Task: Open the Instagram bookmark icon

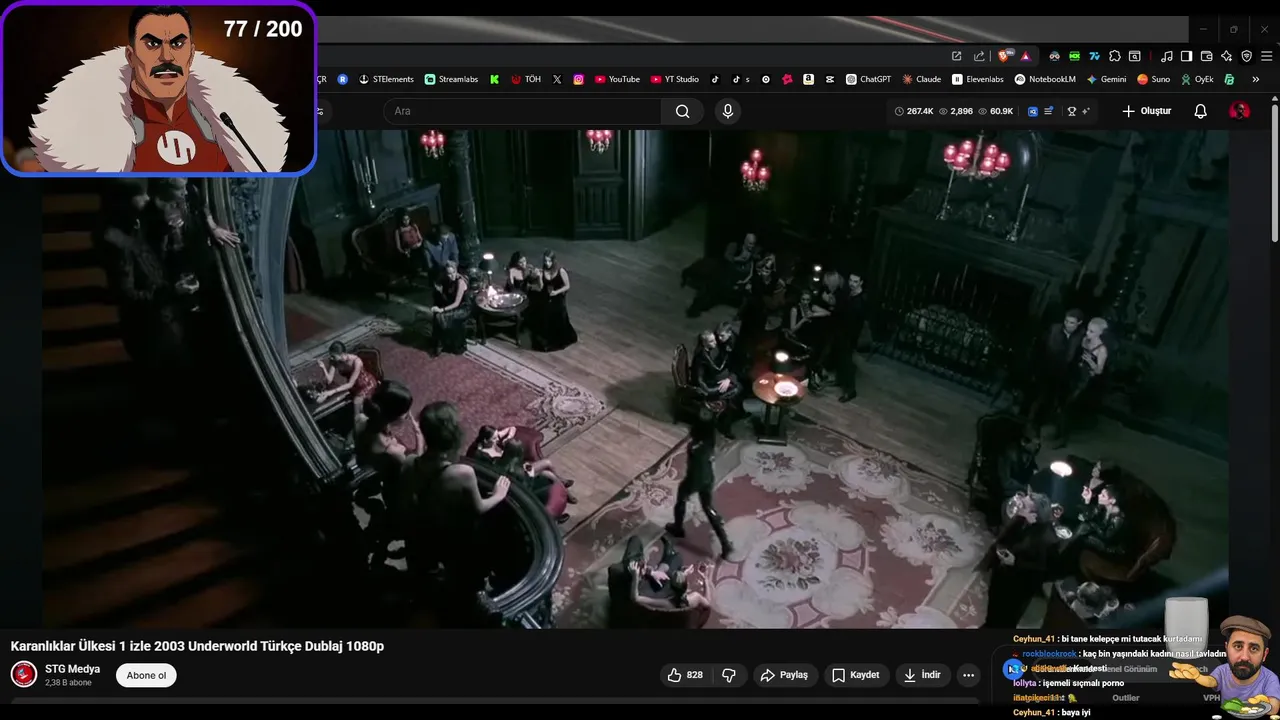Action: click(578, 79)
